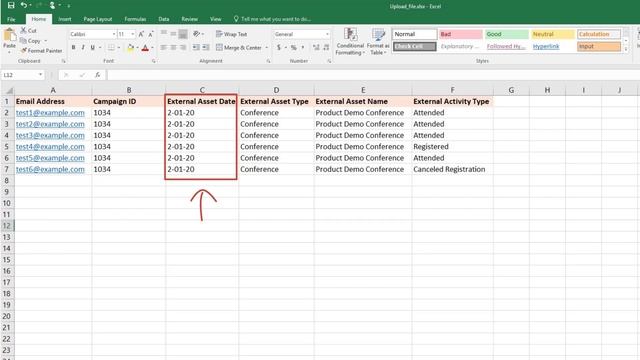
Task: Cut the selected cells
Action: [29, 31]
